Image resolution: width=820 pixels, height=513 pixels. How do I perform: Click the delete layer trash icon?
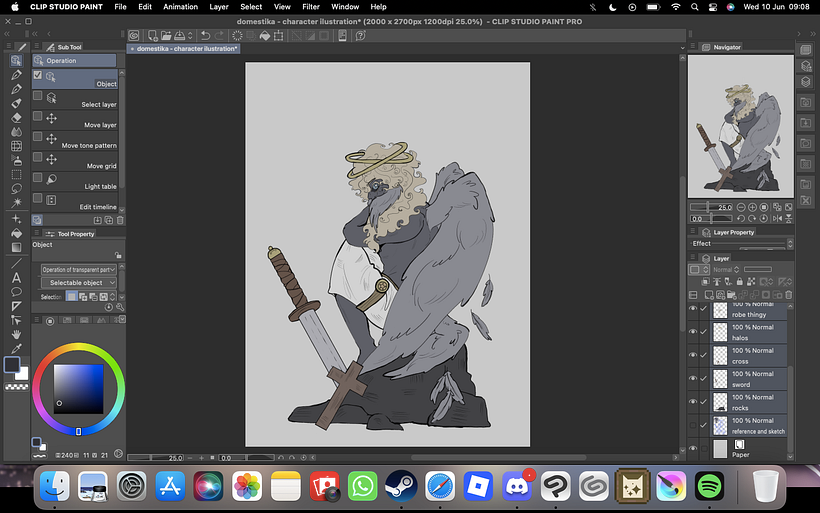[789, 295]
